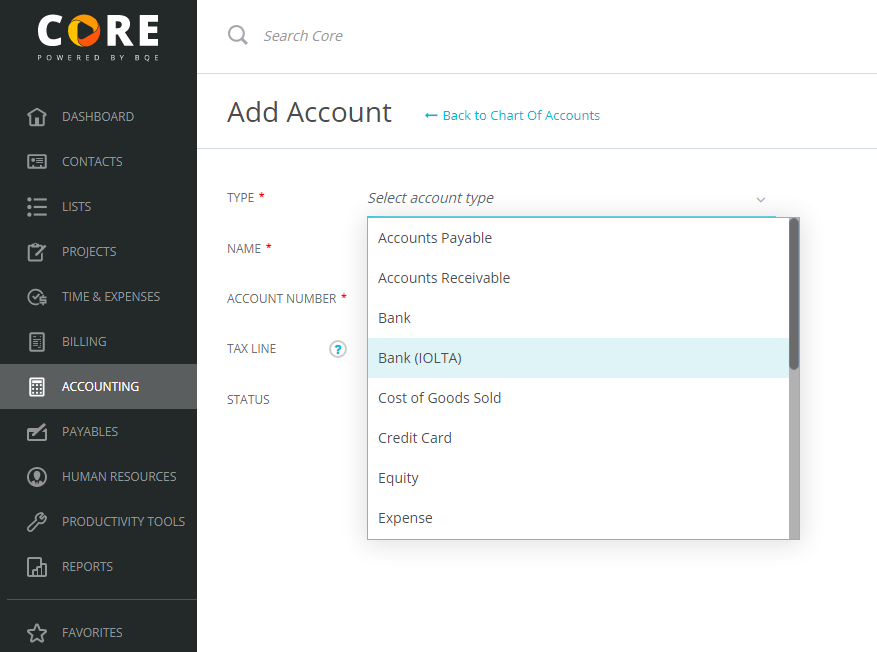Click the Accounting calculator icon
This screenshot has width=877, height=652.
tap(37, 387)
